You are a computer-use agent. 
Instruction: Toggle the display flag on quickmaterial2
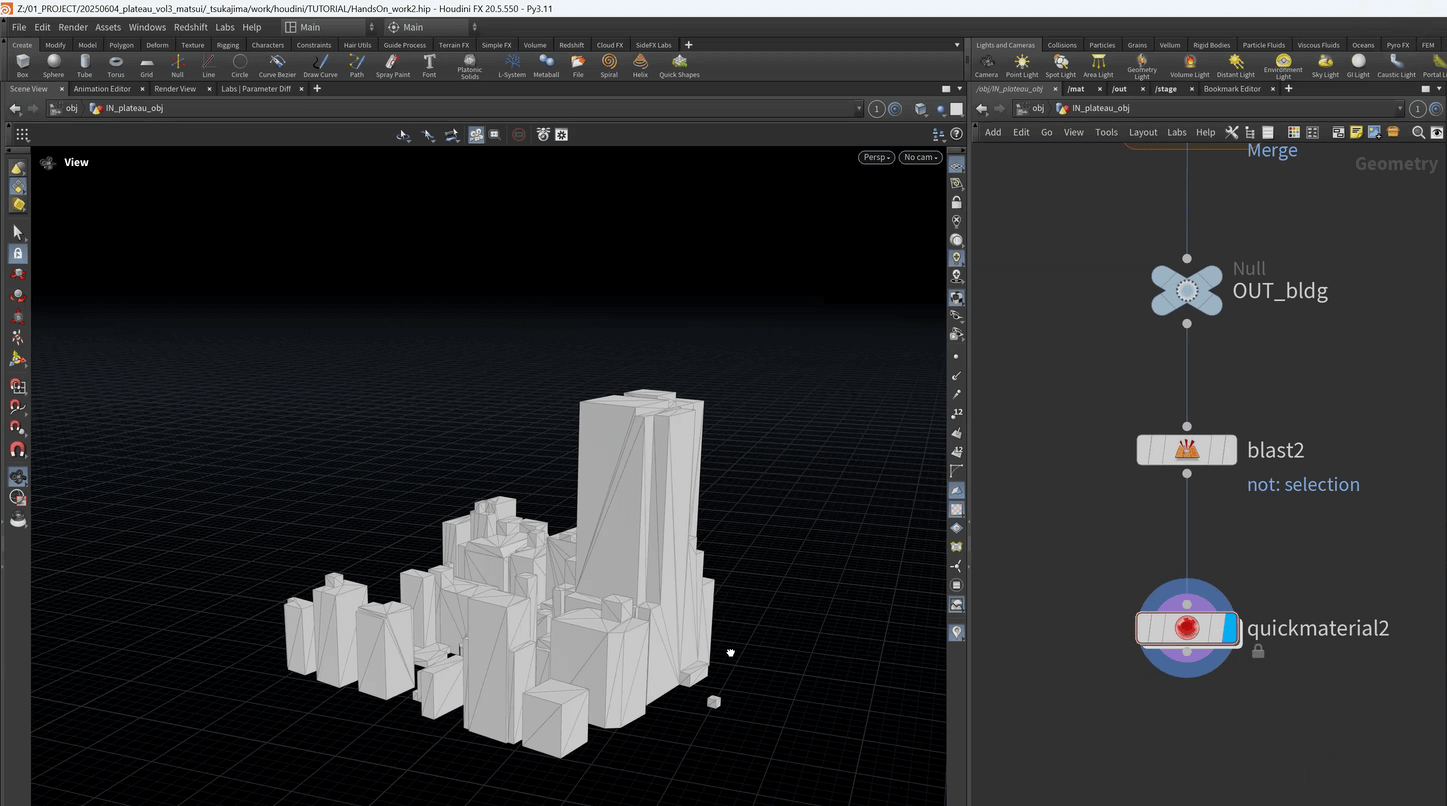tap(1229, 628)
